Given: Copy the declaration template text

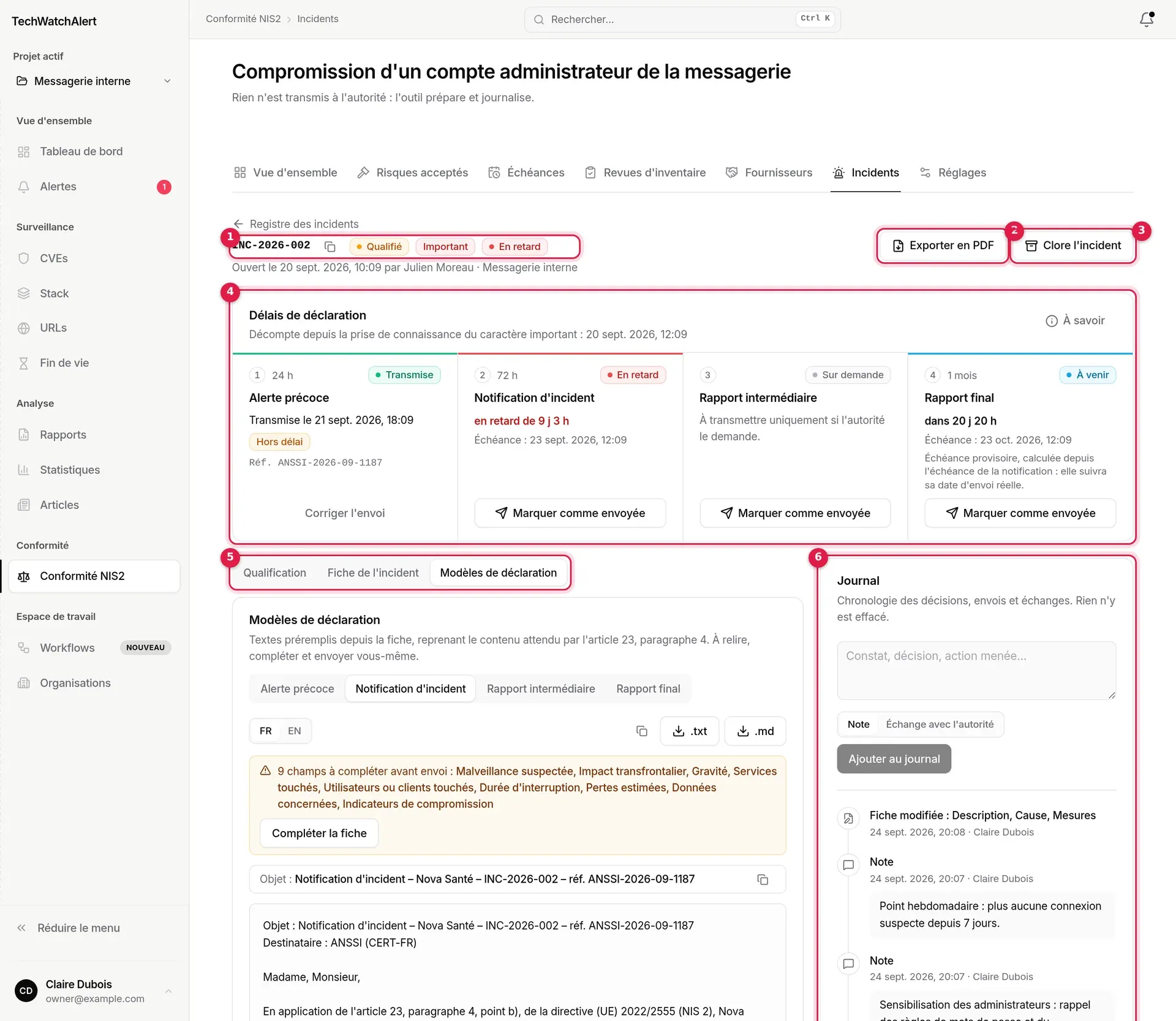Looking at the screenshot, I should [x=641, y=731].
